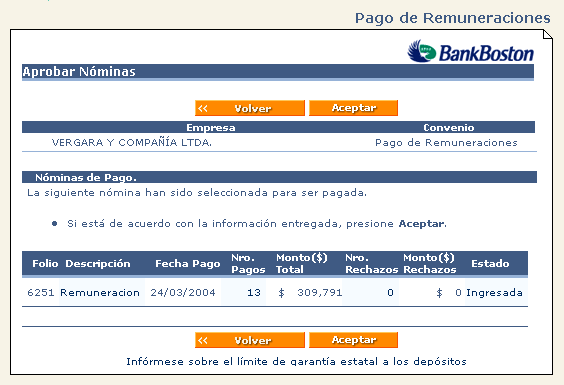Click the Nro. Rechazos column header

click(371, 264)
